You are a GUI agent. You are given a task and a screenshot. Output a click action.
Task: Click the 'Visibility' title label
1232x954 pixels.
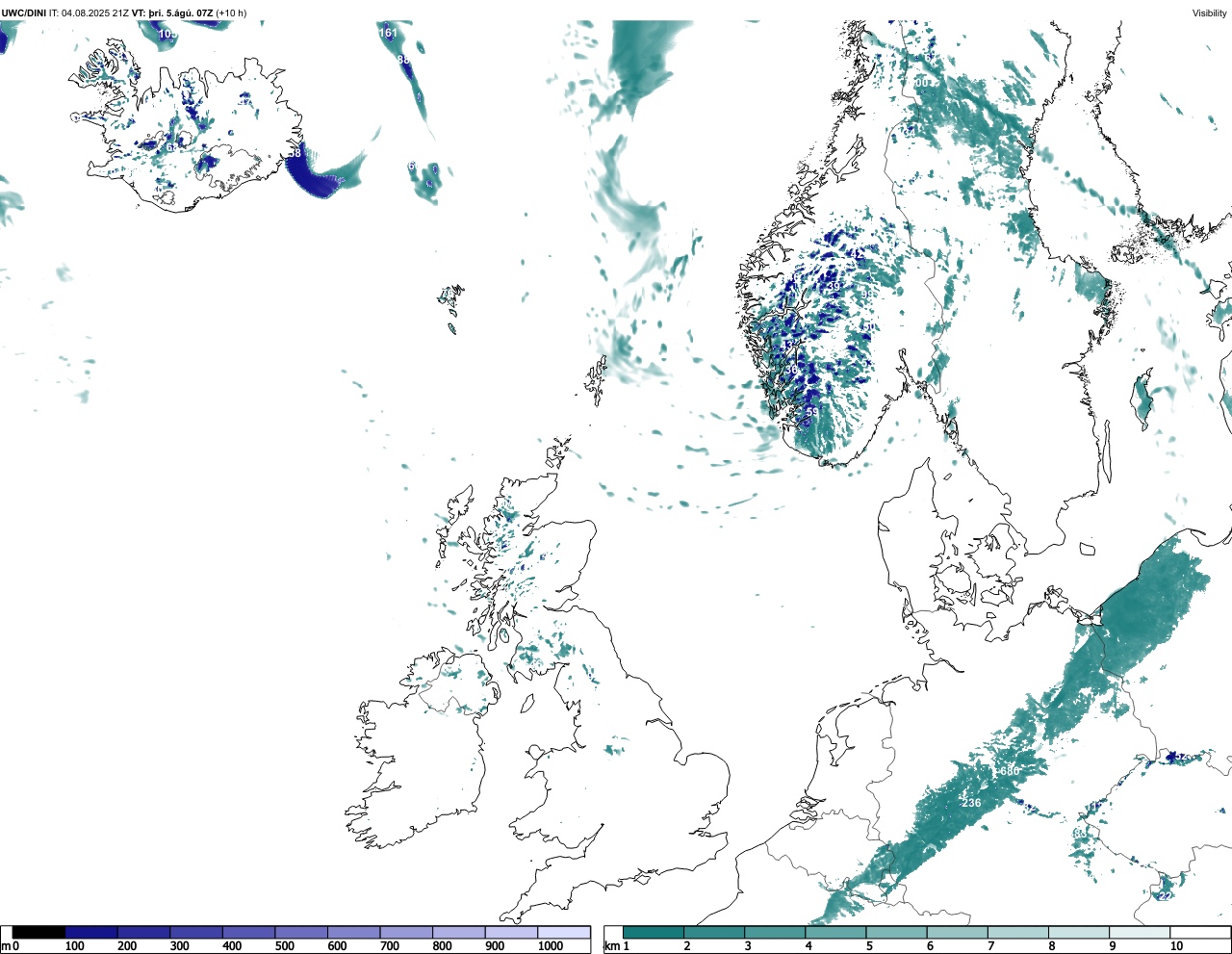tap(1210, 13)
